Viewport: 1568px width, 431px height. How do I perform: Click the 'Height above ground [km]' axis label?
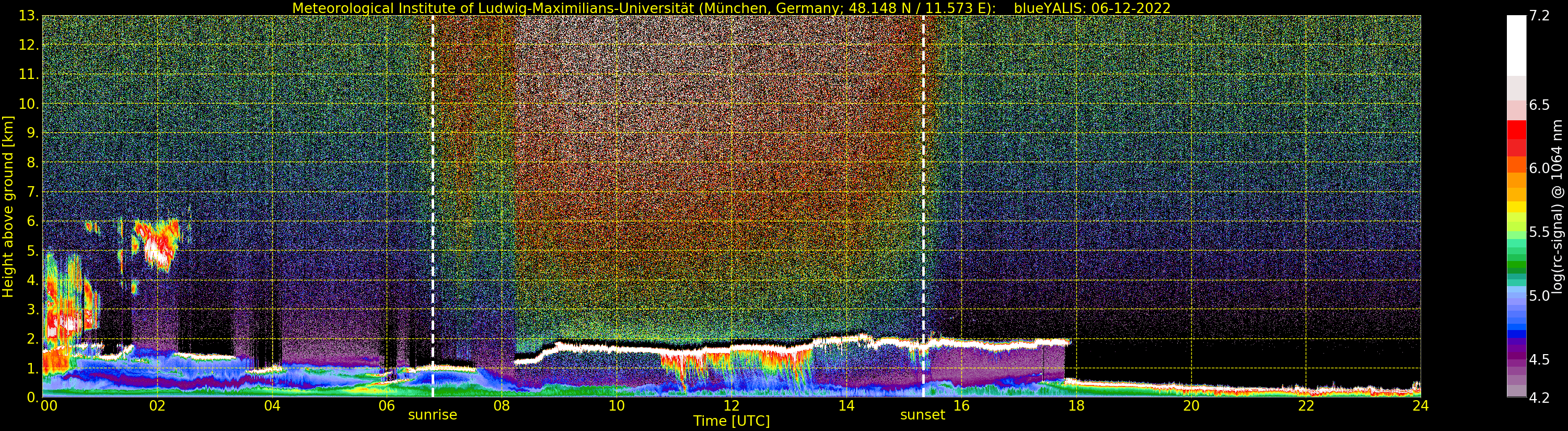(8, 206)
